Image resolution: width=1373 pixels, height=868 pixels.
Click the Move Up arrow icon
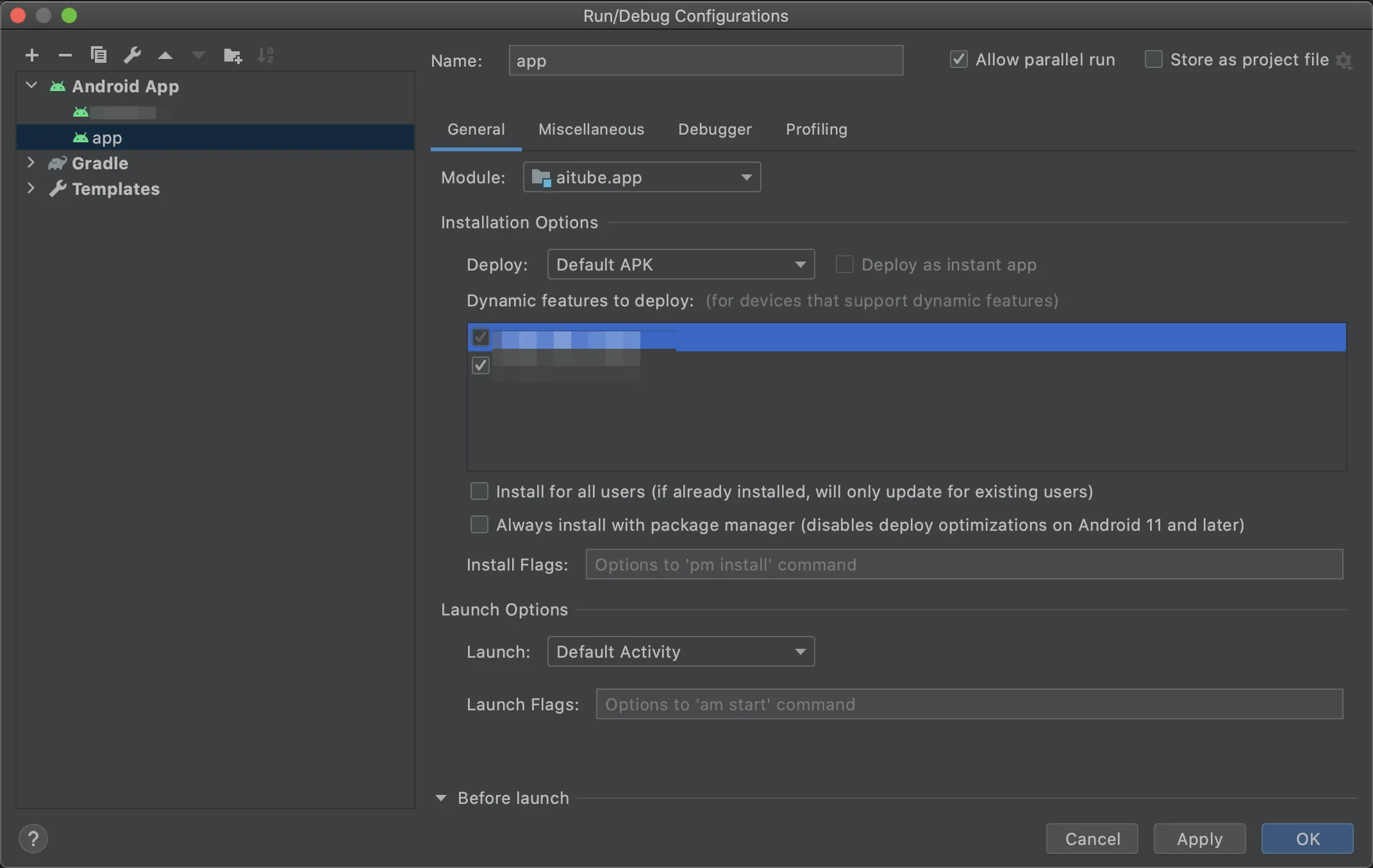tap(165, 56)
